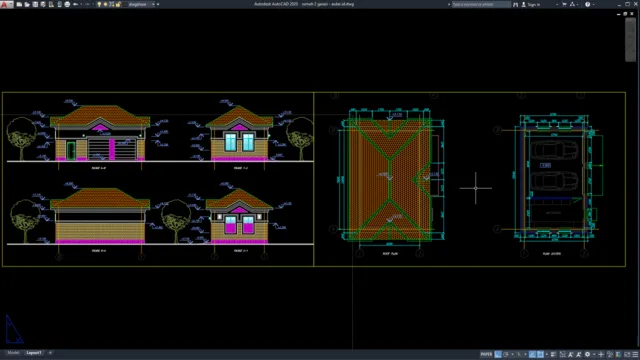This screenshot has width=640, height=360.
Task: Click the annotation visibility icon in status bar
Action: click(578, 354)
